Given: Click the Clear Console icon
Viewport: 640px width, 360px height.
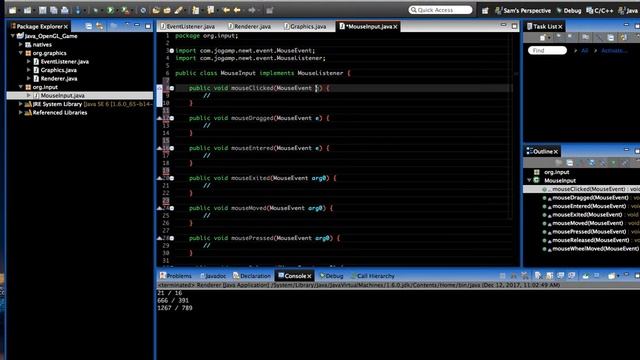Looking at the screenshot, I should pyautogui.click(x=538, y=276).
